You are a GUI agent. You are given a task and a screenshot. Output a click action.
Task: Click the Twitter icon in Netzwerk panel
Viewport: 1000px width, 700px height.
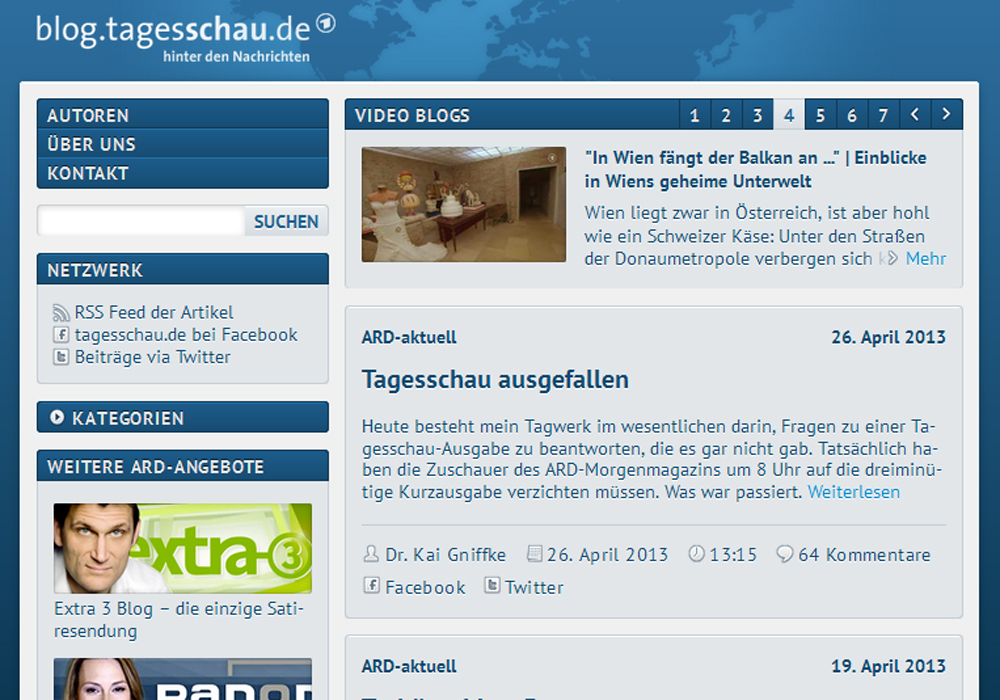61,356
